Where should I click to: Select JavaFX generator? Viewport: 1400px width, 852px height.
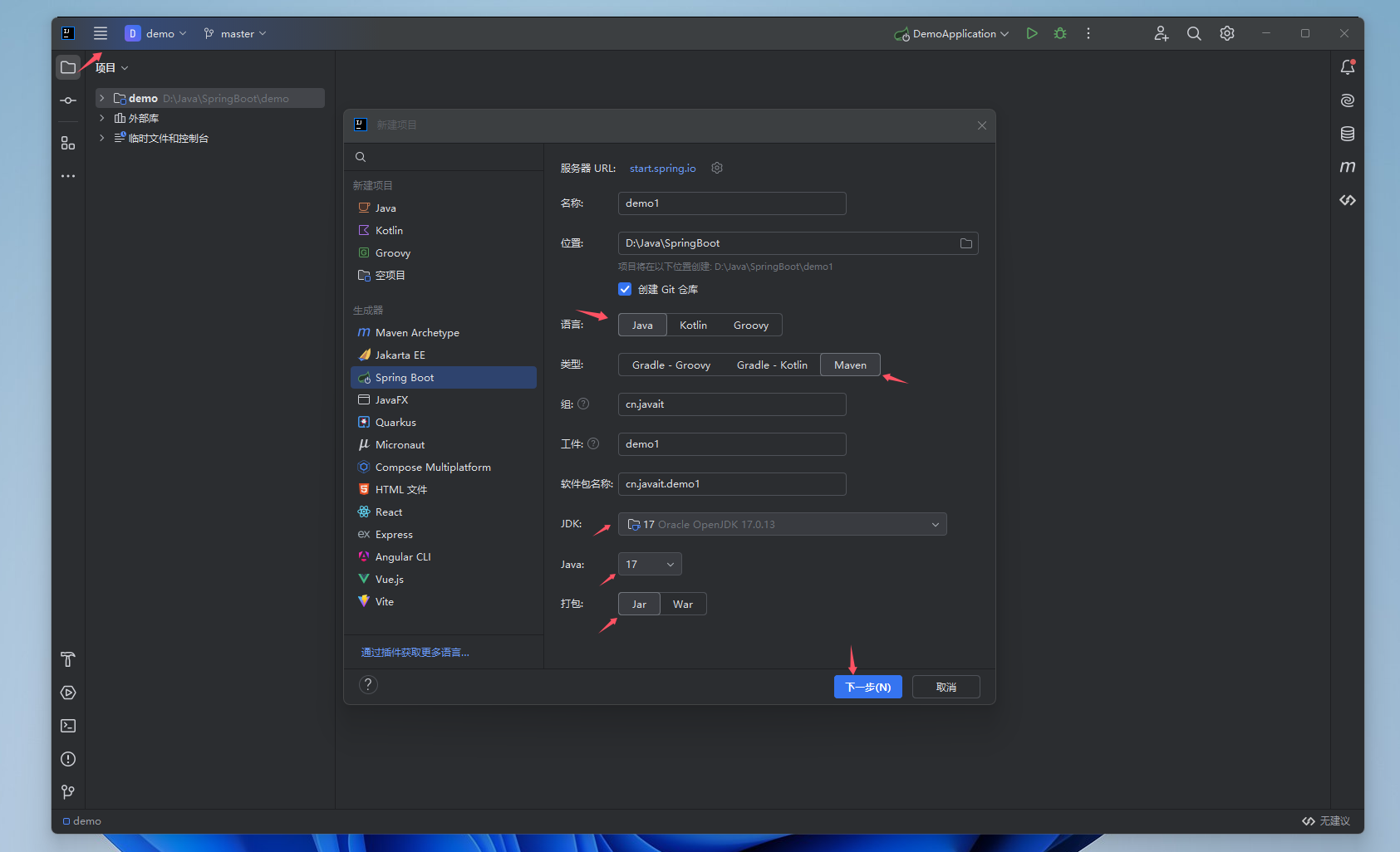click(444, 399)
